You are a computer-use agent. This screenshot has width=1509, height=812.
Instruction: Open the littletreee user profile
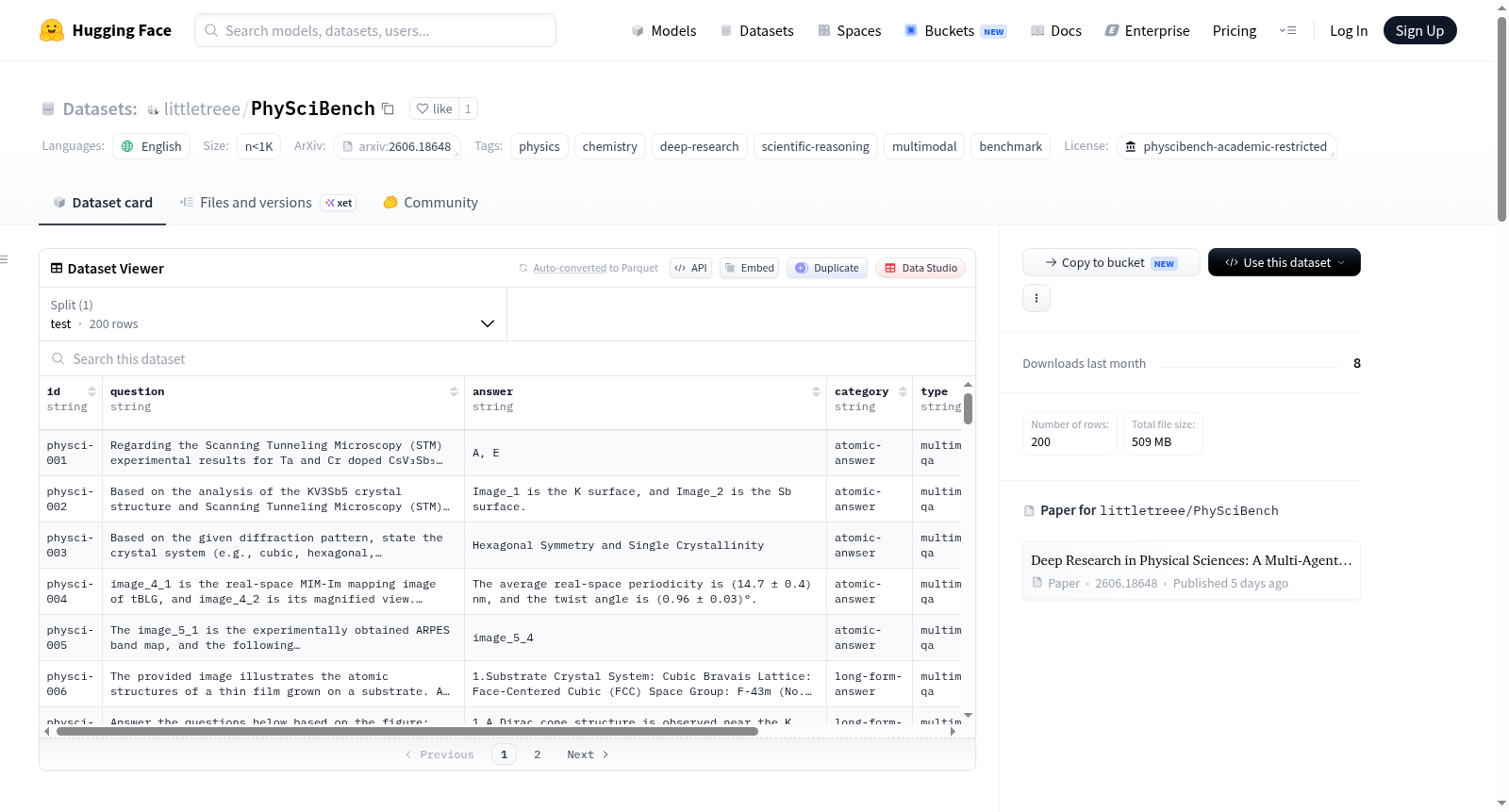click(202, 108)
